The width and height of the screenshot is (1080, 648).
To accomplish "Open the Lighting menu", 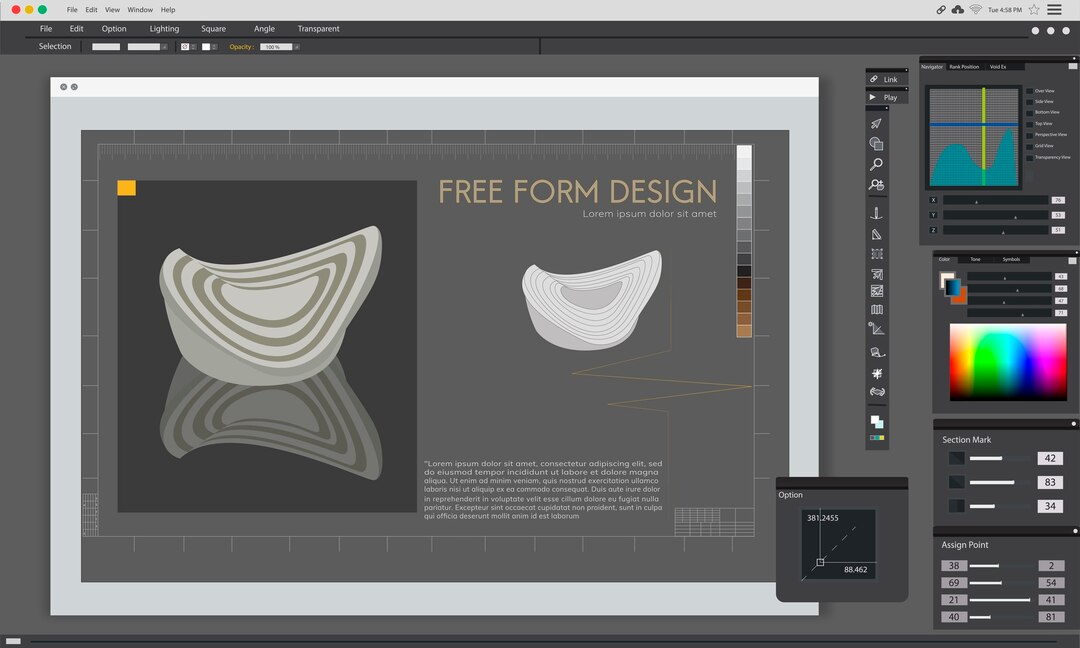I will (x=164, y=29).
